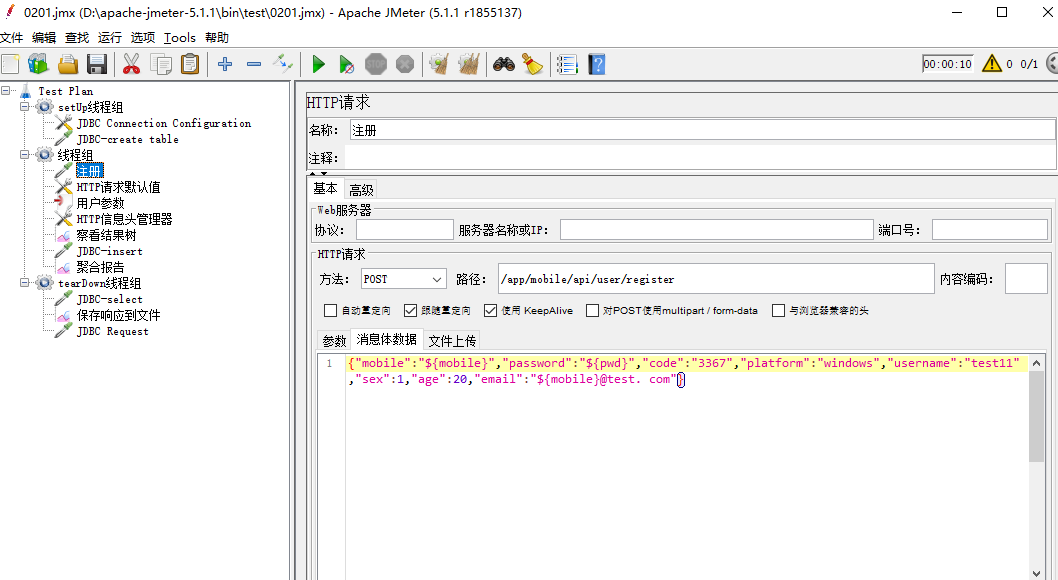The width and height of the screenshot is (1058, 580).
Task: Open the search dialog via binoculars icon
Action: pyautogui.click(x=503, y=64)
